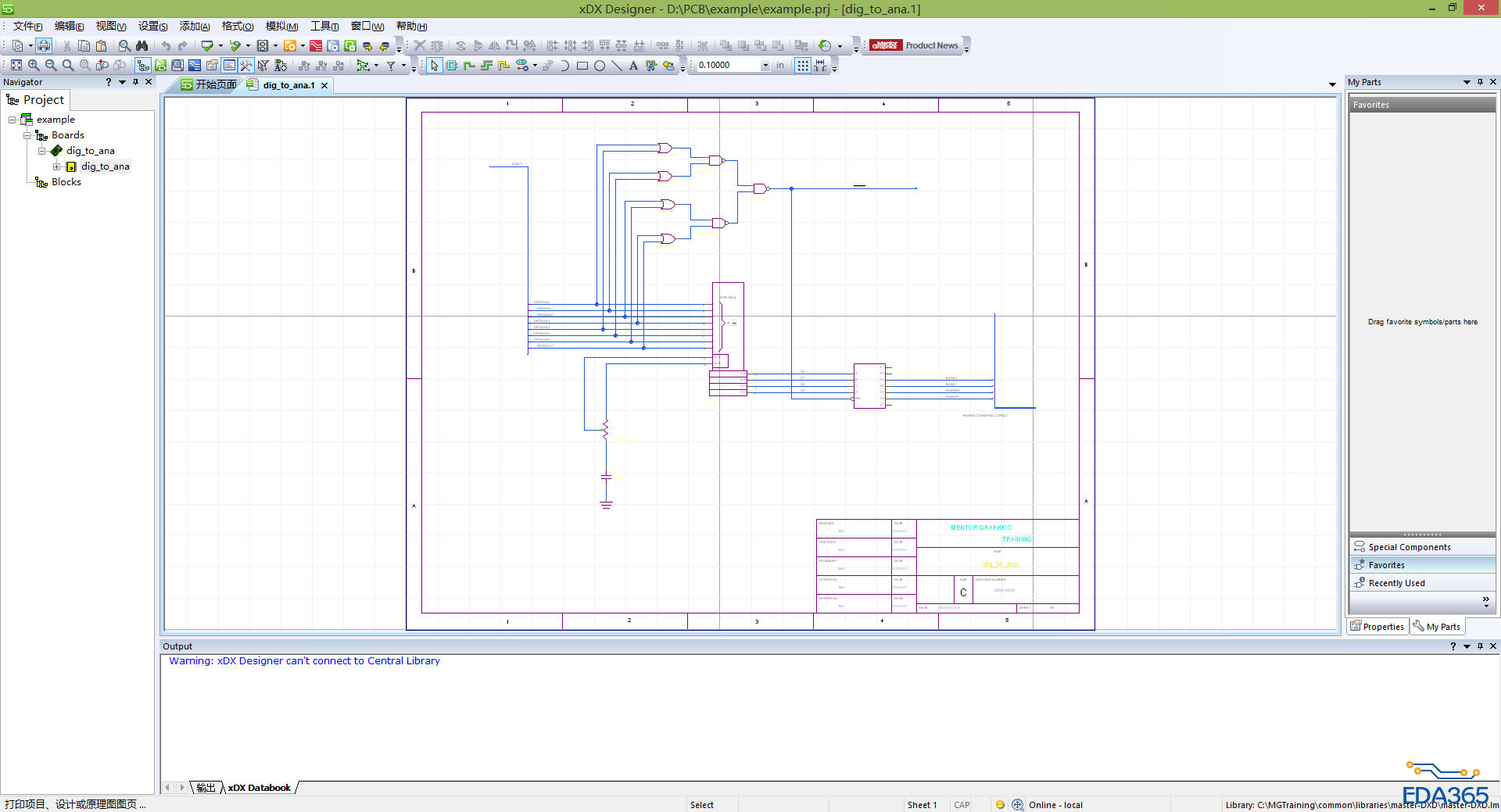Click the binoculars Find icon
1501x812 pixels.
pyautogui.click(x=142, y=46)
